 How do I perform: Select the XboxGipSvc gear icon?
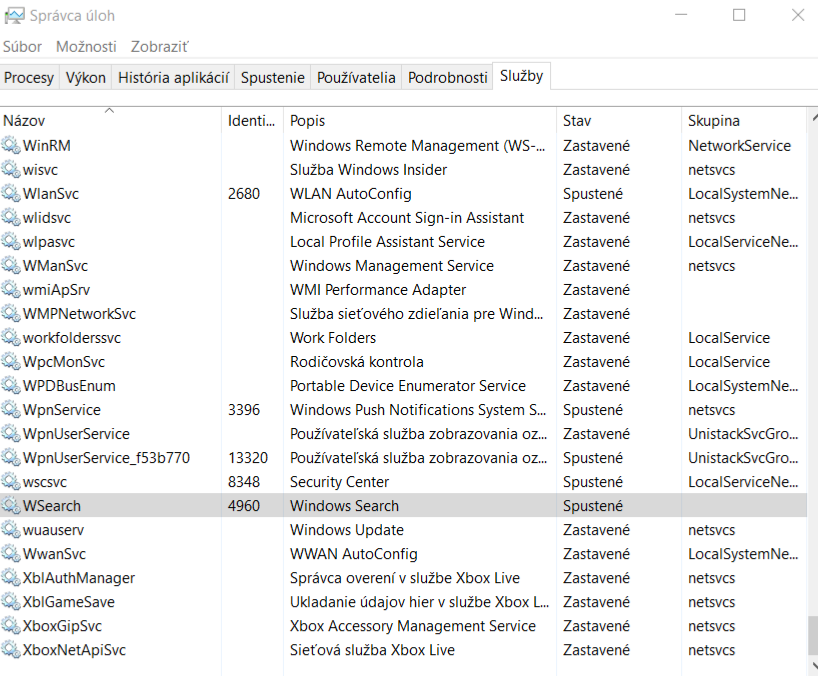click(10, 625)
